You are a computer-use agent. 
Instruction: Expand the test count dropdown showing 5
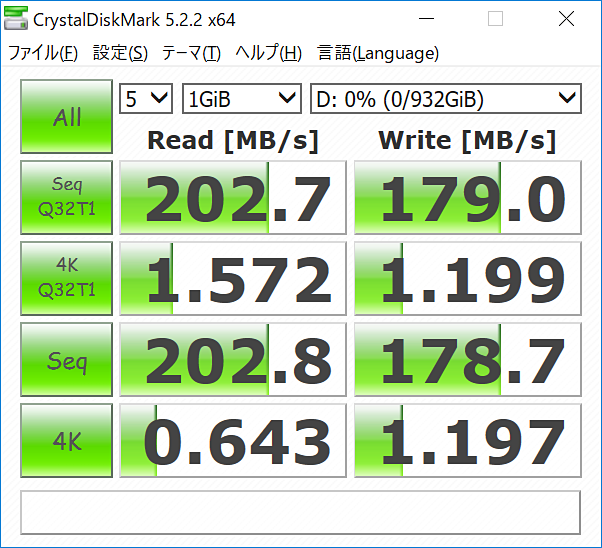(146, 99)
